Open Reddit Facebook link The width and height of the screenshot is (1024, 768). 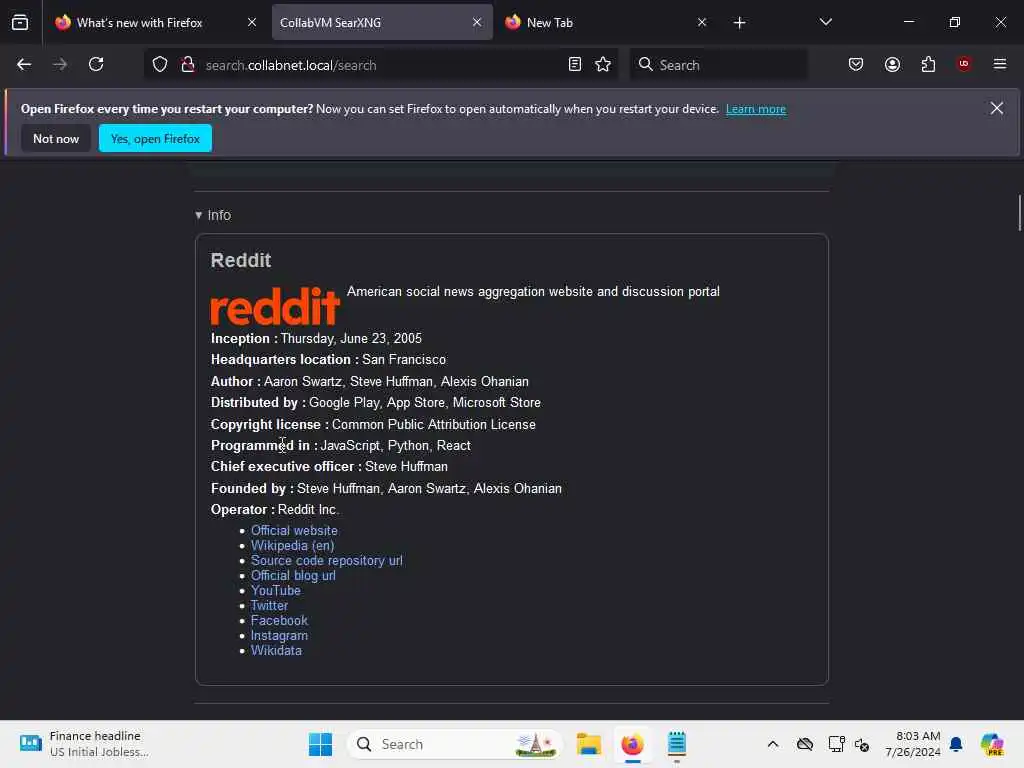(279, 621)
